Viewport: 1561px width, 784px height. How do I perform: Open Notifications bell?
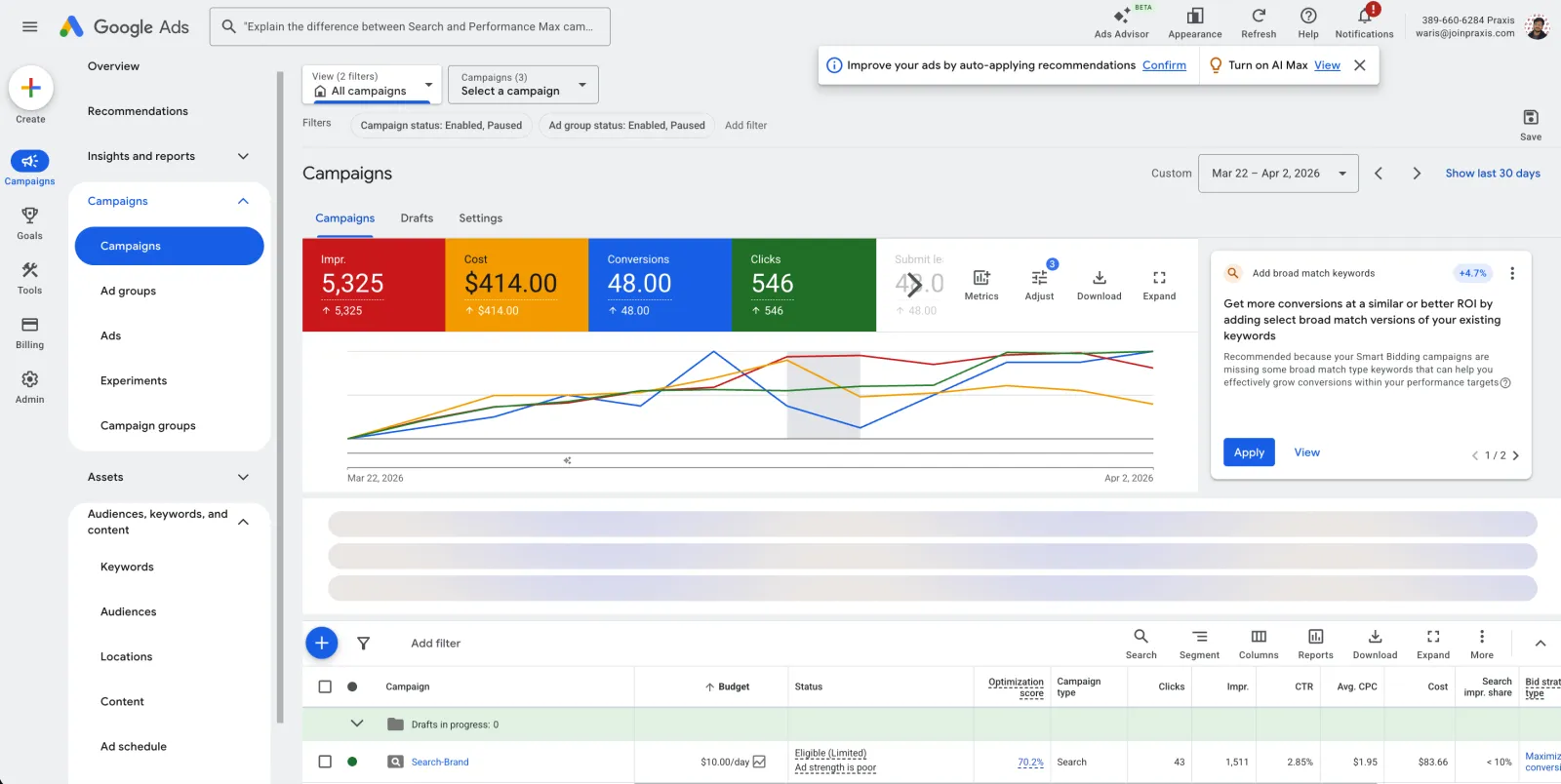[x=1364, y=22]
